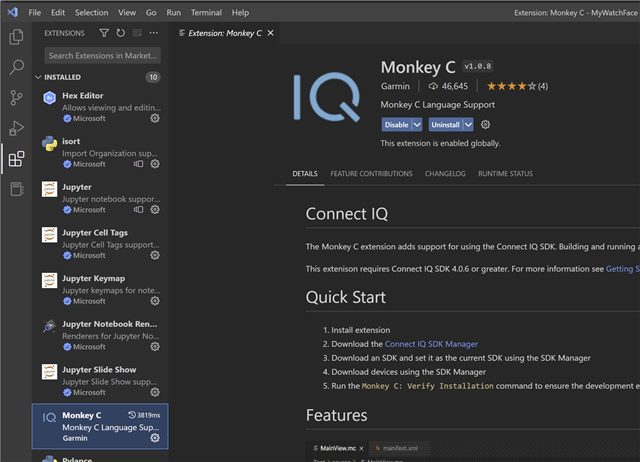The height and width of the screenshot is (462, 640).
Task: Open manage gear for Hex Editor
Action: tap(155, 118)
